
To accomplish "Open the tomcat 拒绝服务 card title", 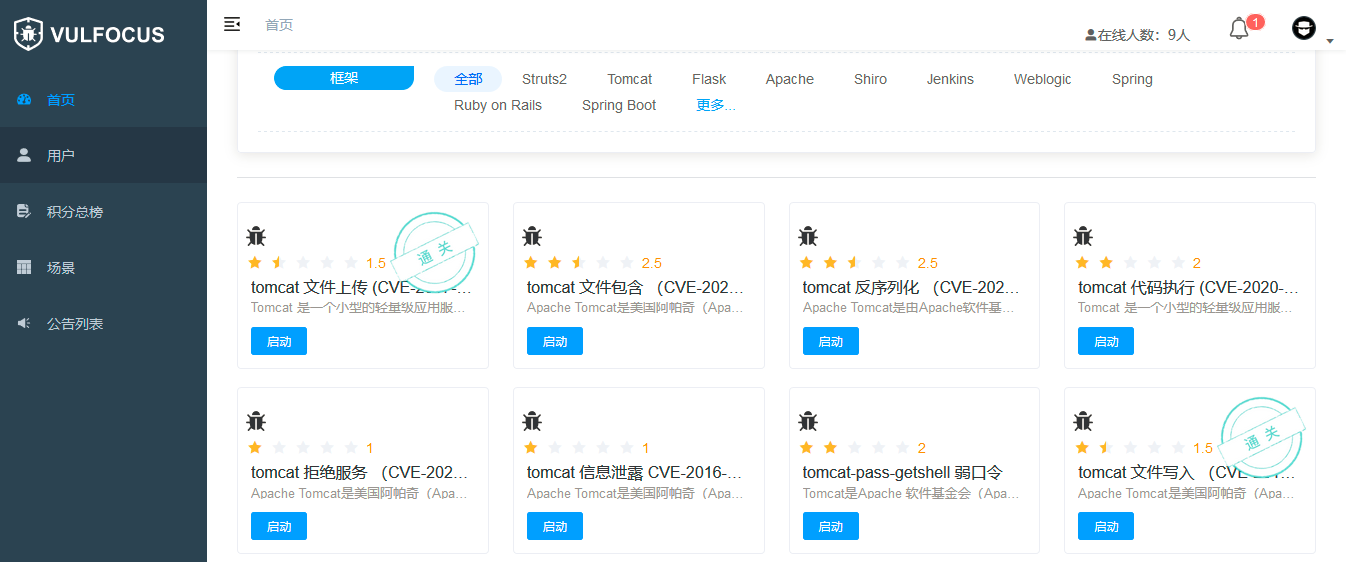I will (360, 473).
